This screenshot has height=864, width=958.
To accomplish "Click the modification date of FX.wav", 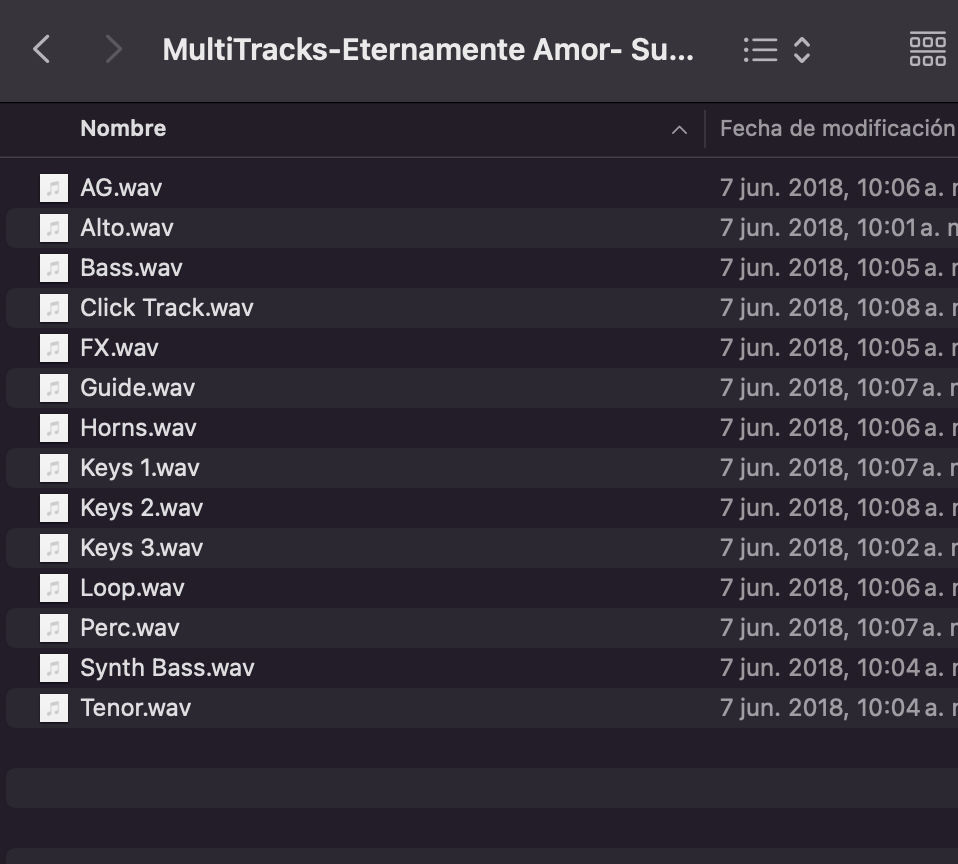I will [x=838, y=348].
